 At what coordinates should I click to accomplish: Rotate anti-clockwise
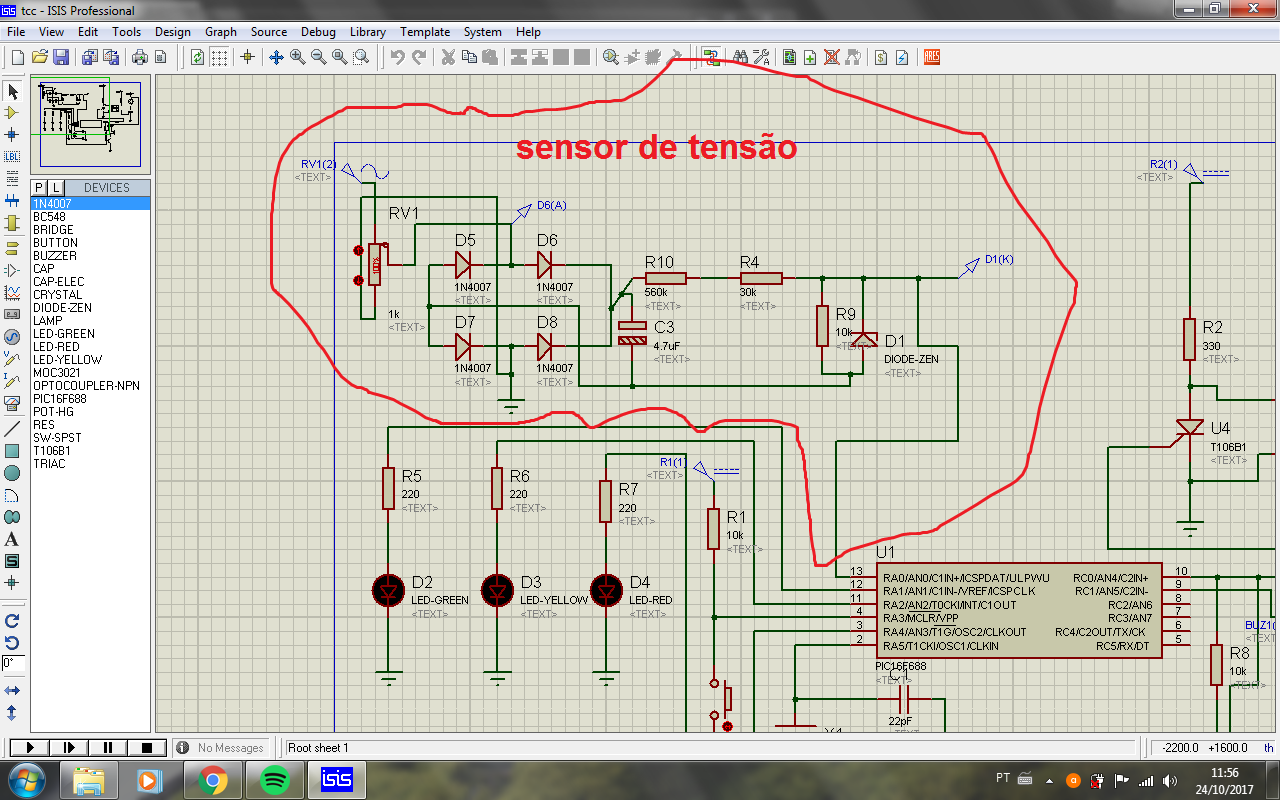12,642
